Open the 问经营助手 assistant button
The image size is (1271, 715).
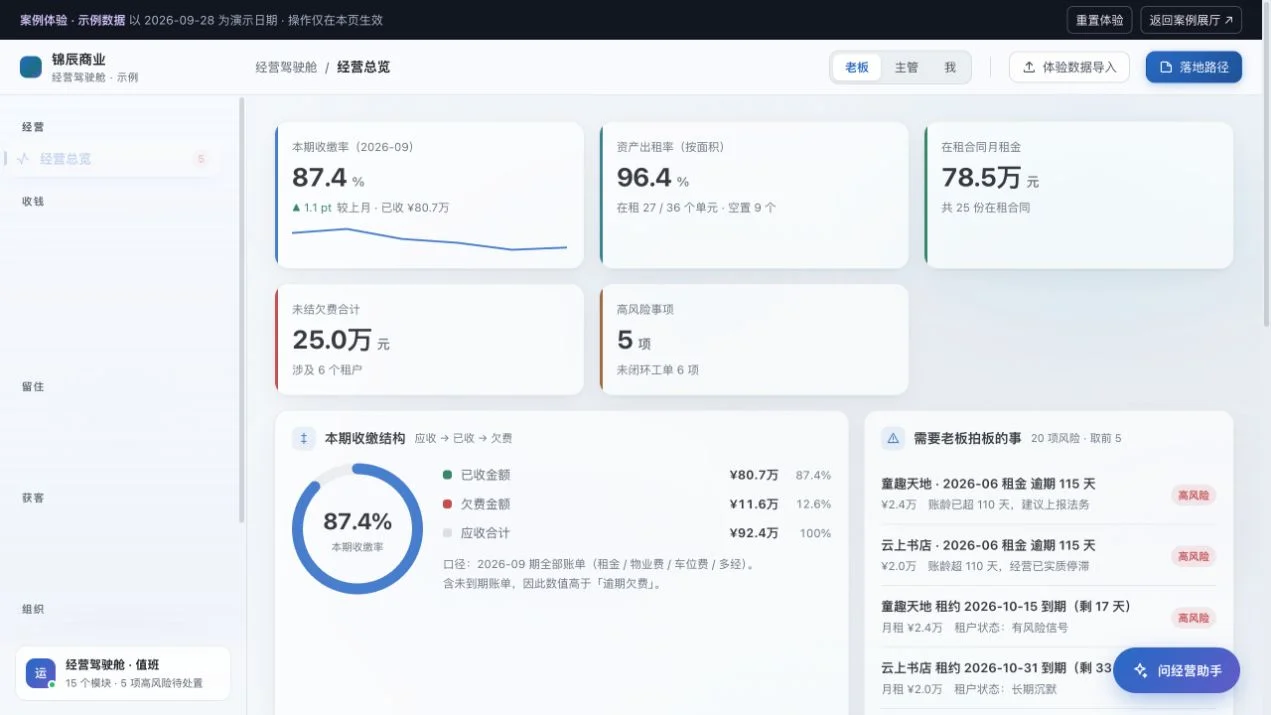click(x=1176, y=671)
